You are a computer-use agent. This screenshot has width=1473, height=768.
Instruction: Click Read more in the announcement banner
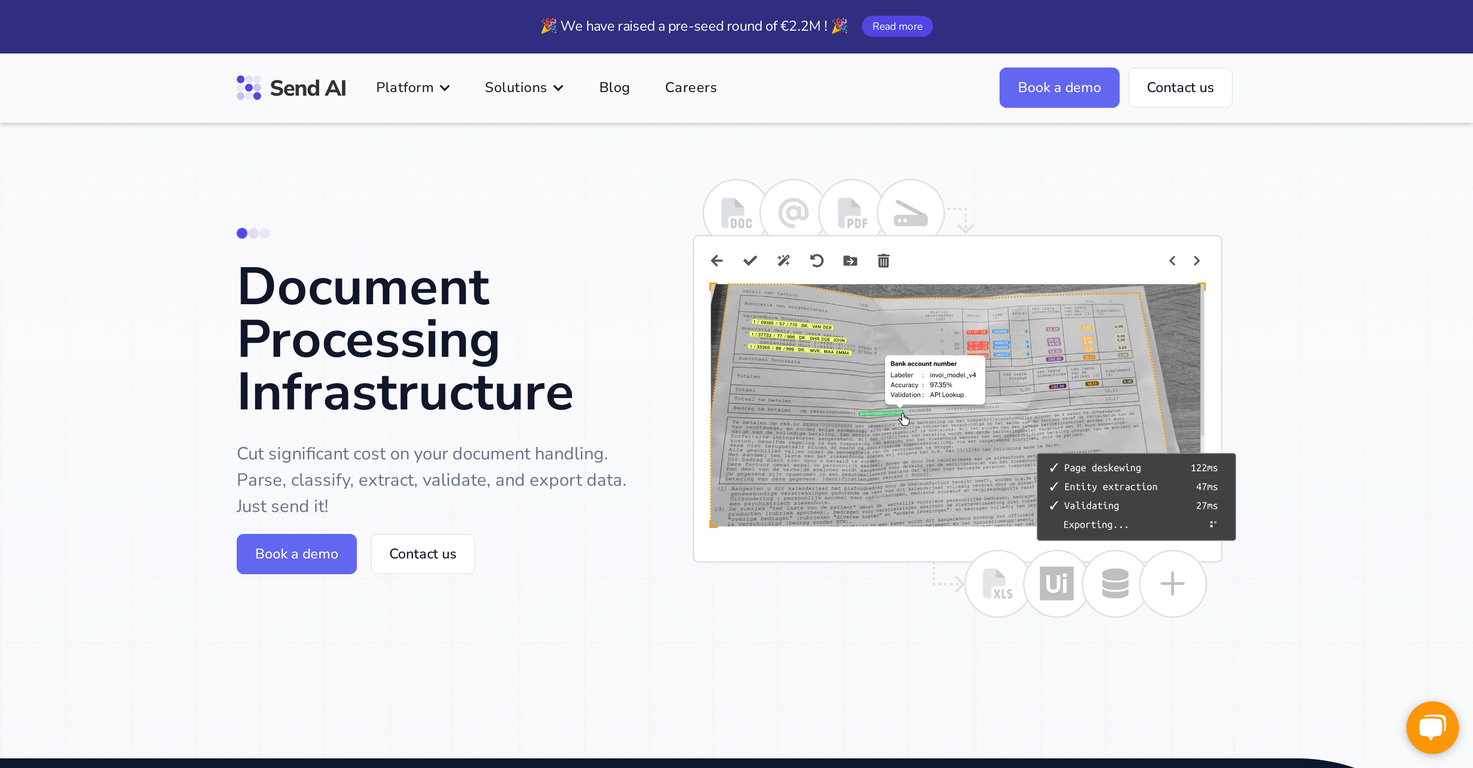(x=897, y=27)
